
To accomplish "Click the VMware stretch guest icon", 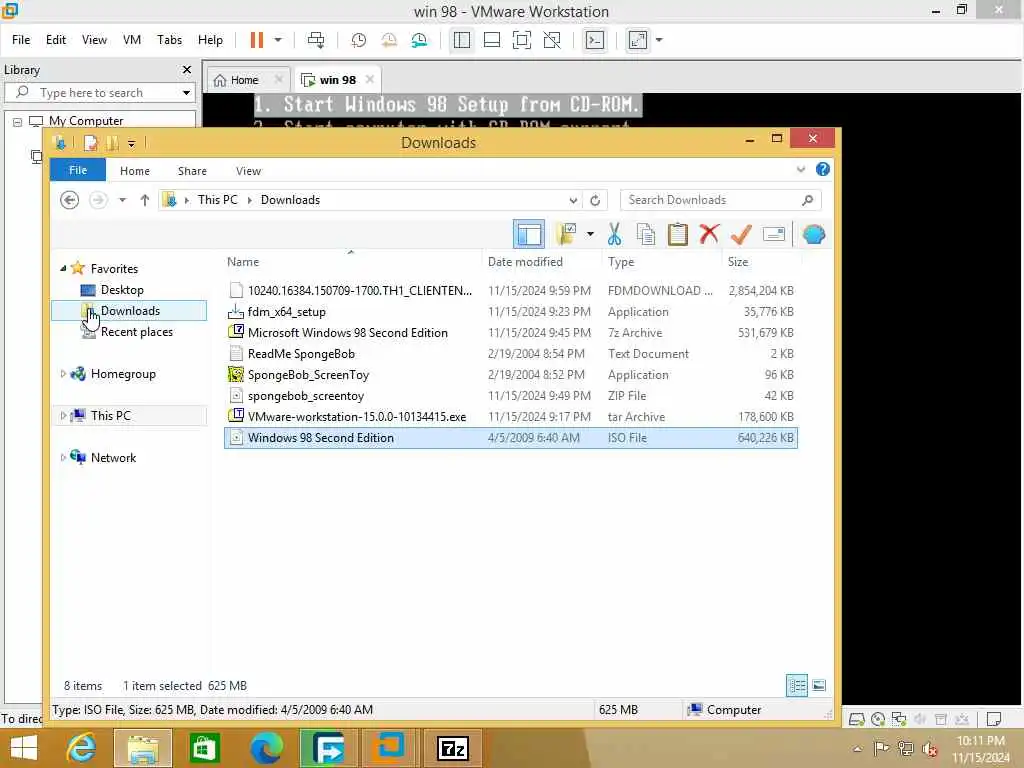I will (638, 40).
